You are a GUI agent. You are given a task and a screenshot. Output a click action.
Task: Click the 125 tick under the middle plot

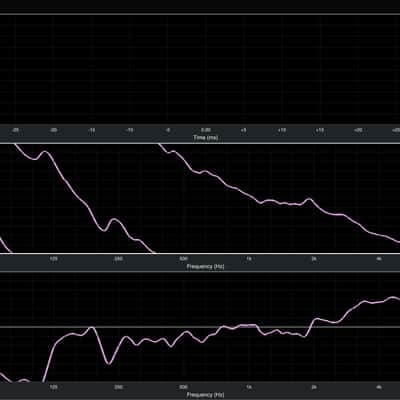point(53,259)
